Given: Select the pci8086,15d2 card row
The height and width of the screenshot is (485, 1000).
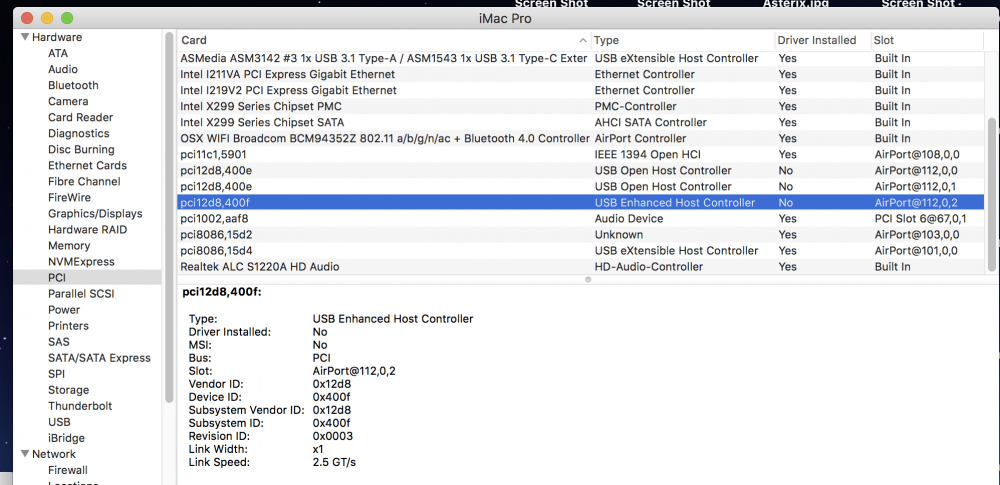Looking at the screenshot, I should (581, 234).
